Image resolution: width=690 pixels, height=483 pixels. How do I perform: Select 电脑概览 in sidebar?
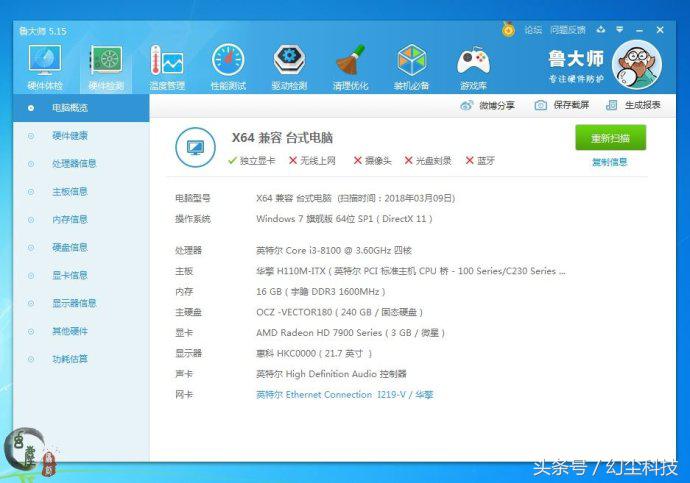pos(81,108)
